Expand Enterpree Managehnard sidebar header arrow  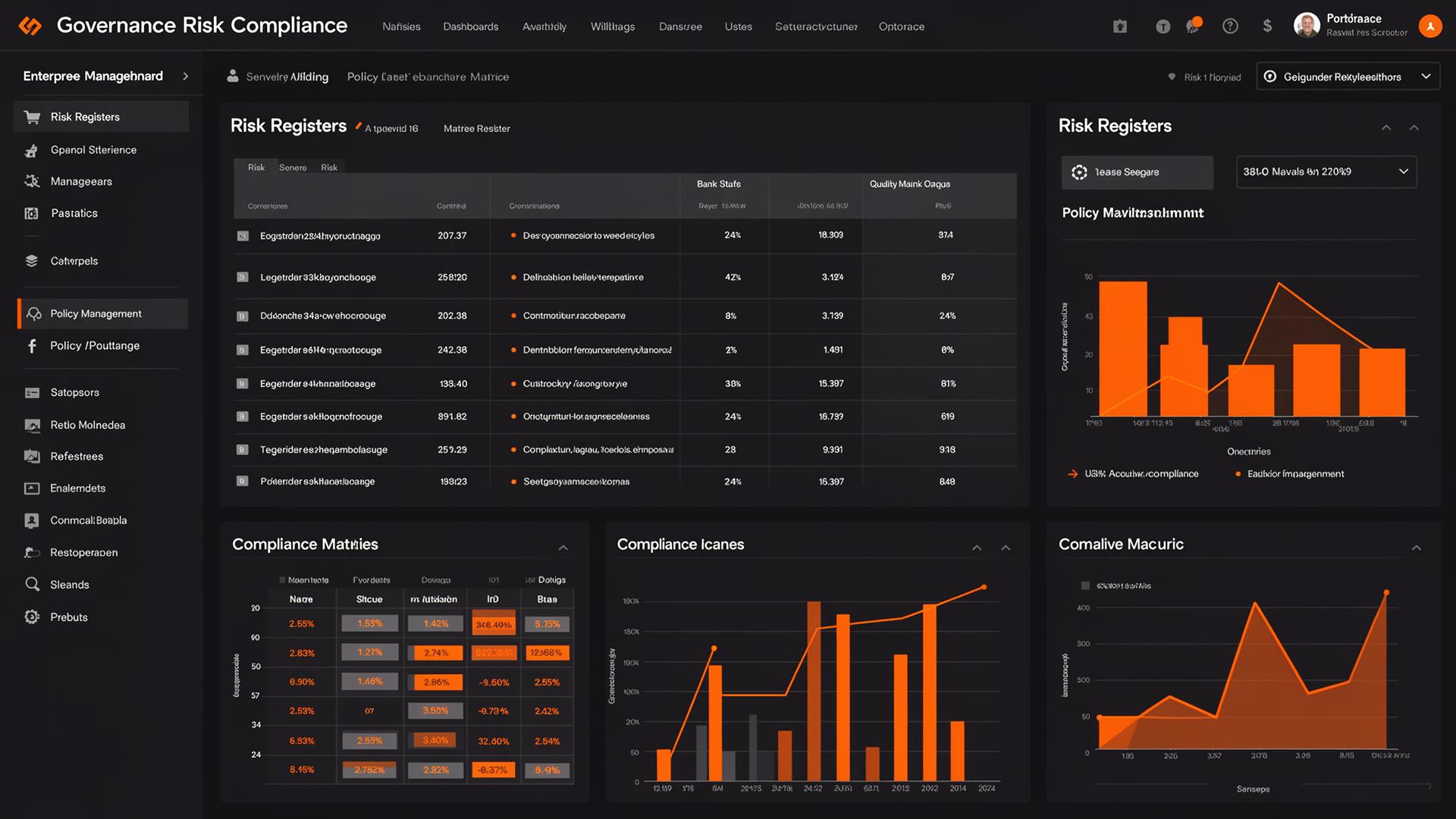[x=185, y=77]
